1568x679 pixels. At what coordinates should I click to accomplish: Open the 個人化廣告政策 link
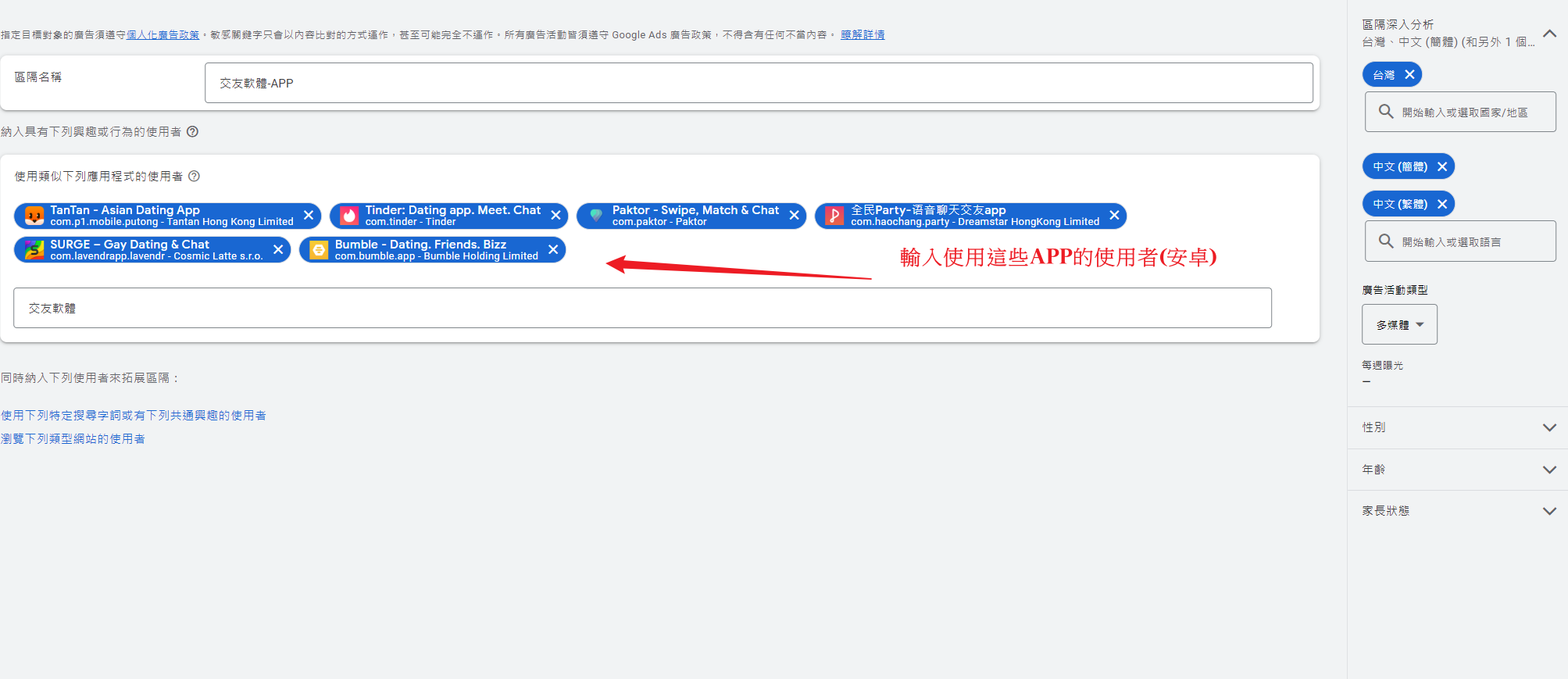(163, 35)
